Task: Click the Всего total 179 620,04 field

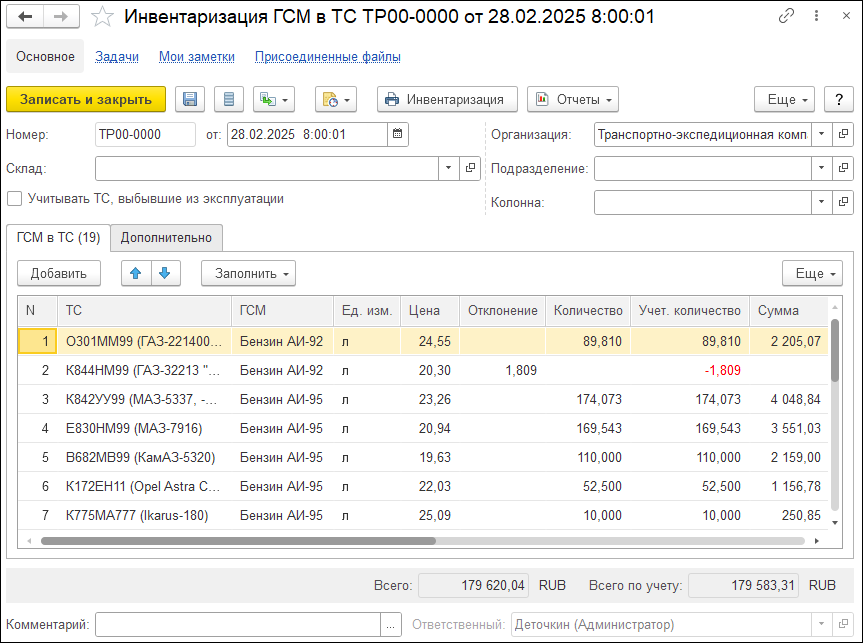Action: pyautogui.click(x=473, y=585)
